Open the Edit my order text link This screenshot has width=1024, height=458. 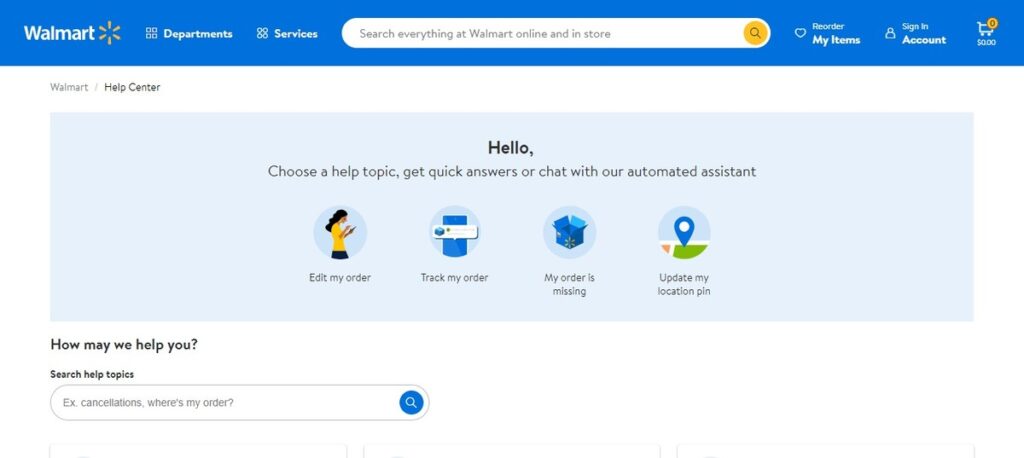[x=340, y=278]
